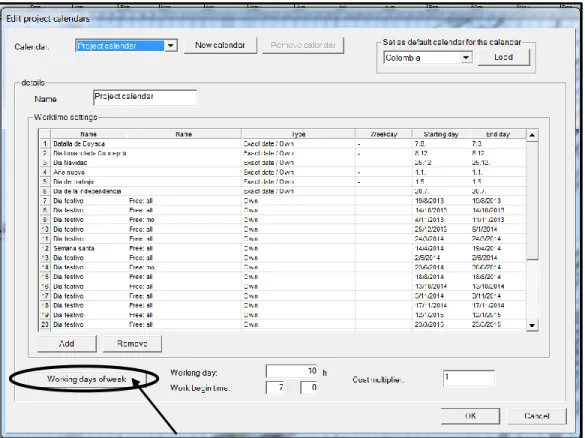This screenshot has height=438, width=585.
Task: Click the Remove calendar button
Action: (x=303, y=45)
